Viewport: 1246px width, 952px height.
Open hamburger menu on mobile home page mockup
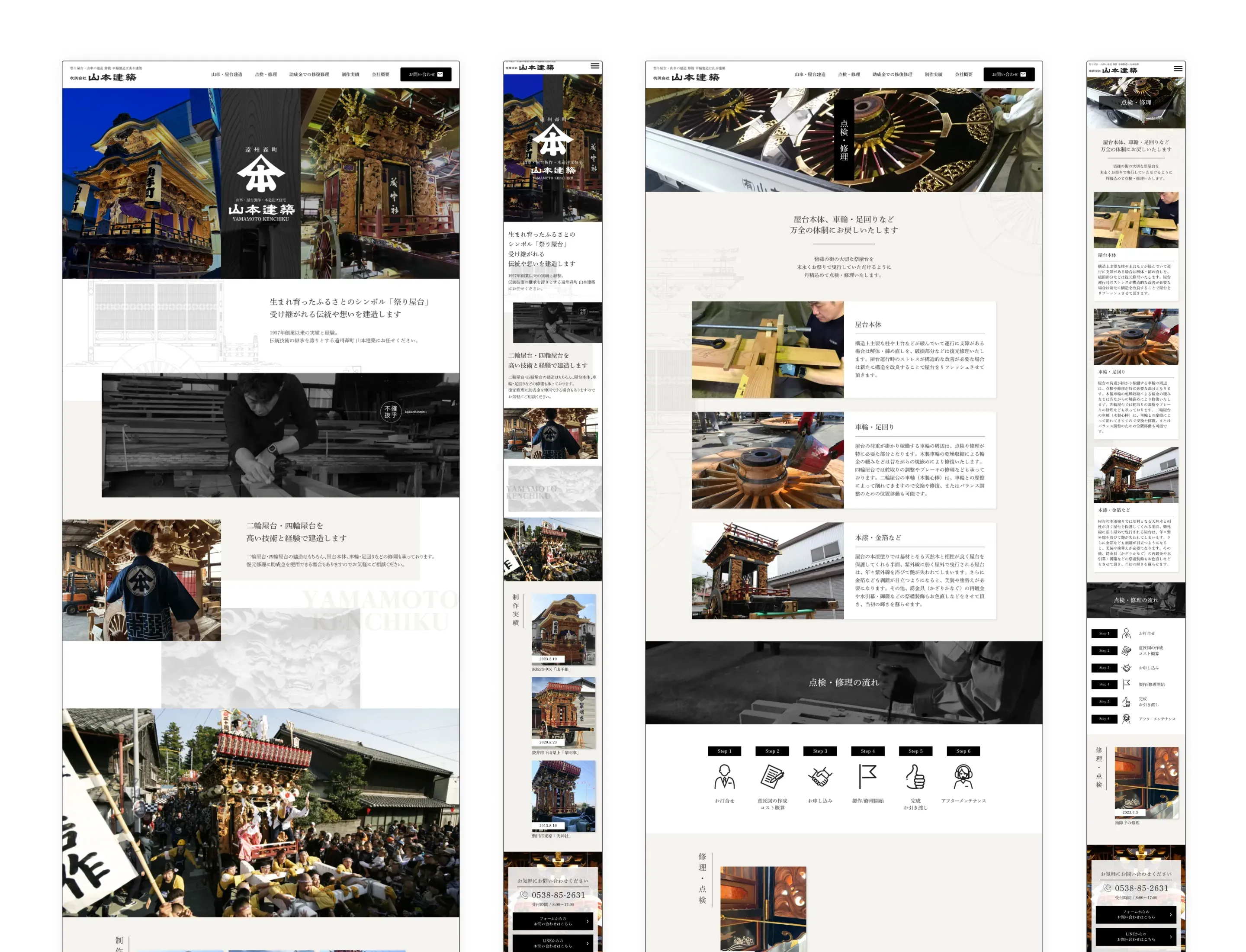tap(594, 66)
